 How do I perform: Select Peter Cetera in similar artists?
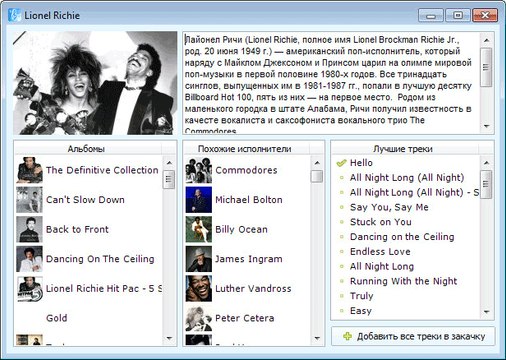pos(245,318)
